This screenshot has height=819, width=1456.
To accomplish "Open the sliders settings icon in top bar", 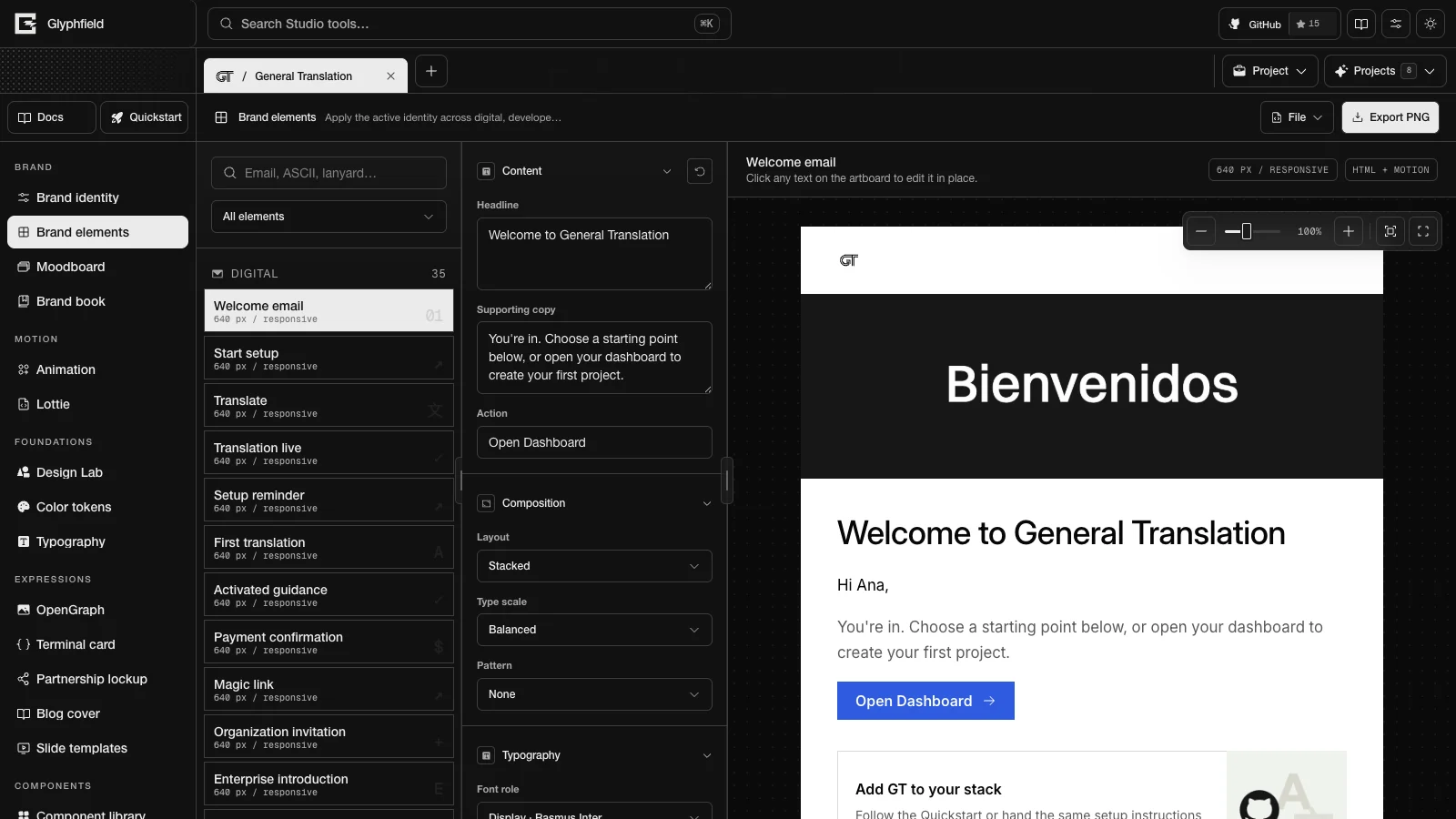I will (1396, 24).
